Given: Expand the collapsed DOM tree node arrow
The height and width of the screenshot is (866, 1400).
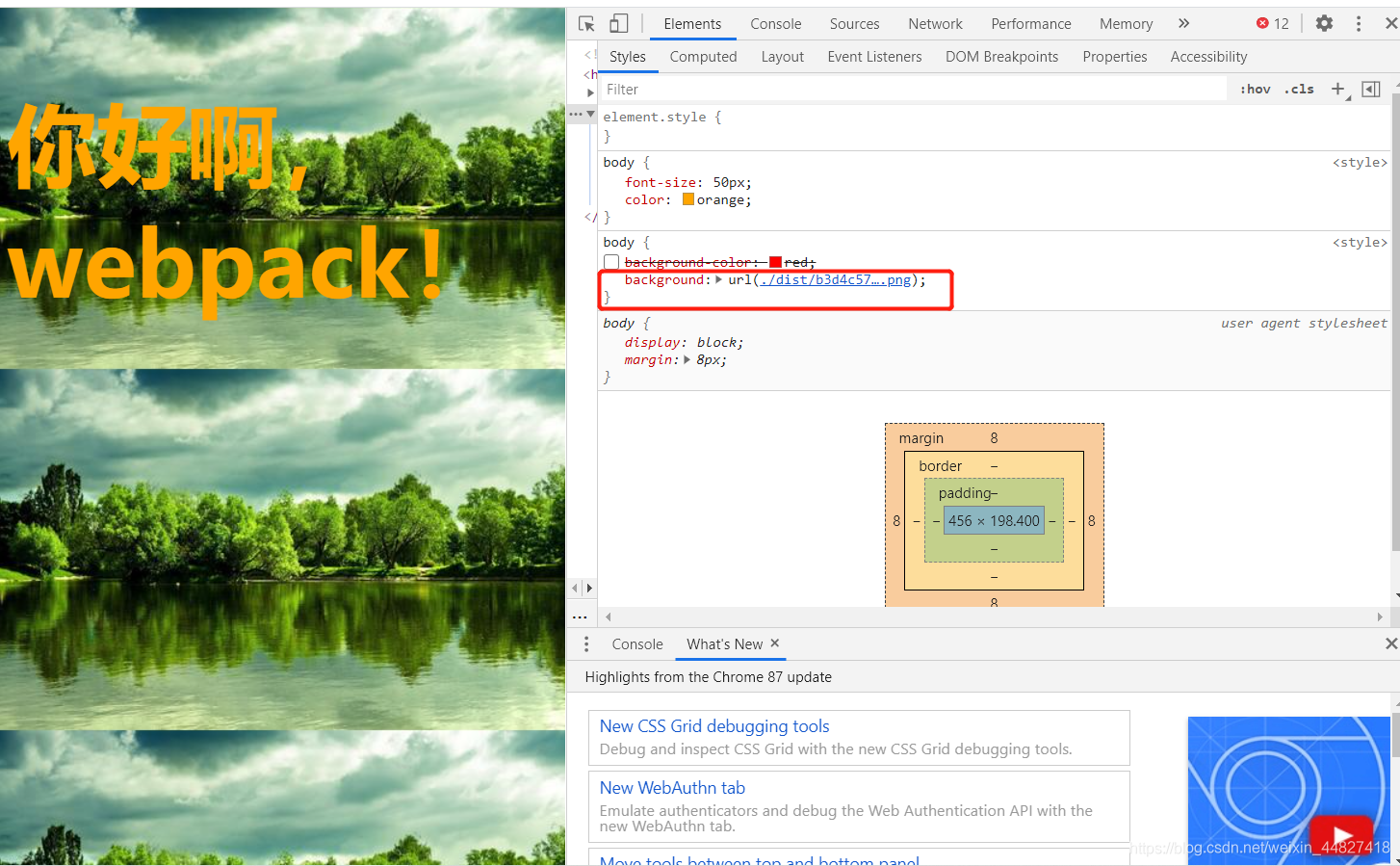Looking at the screenshot, I should (591, 92).
